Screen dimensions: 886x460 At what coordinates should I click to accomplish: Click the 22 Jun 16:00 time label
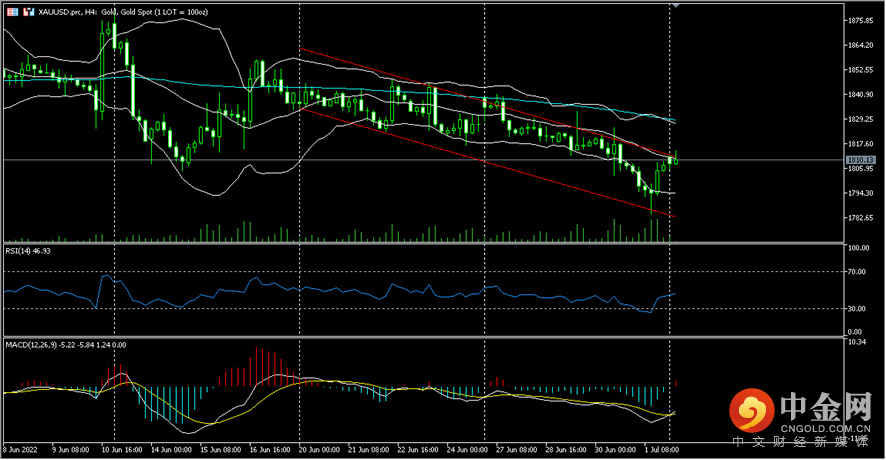418,450
